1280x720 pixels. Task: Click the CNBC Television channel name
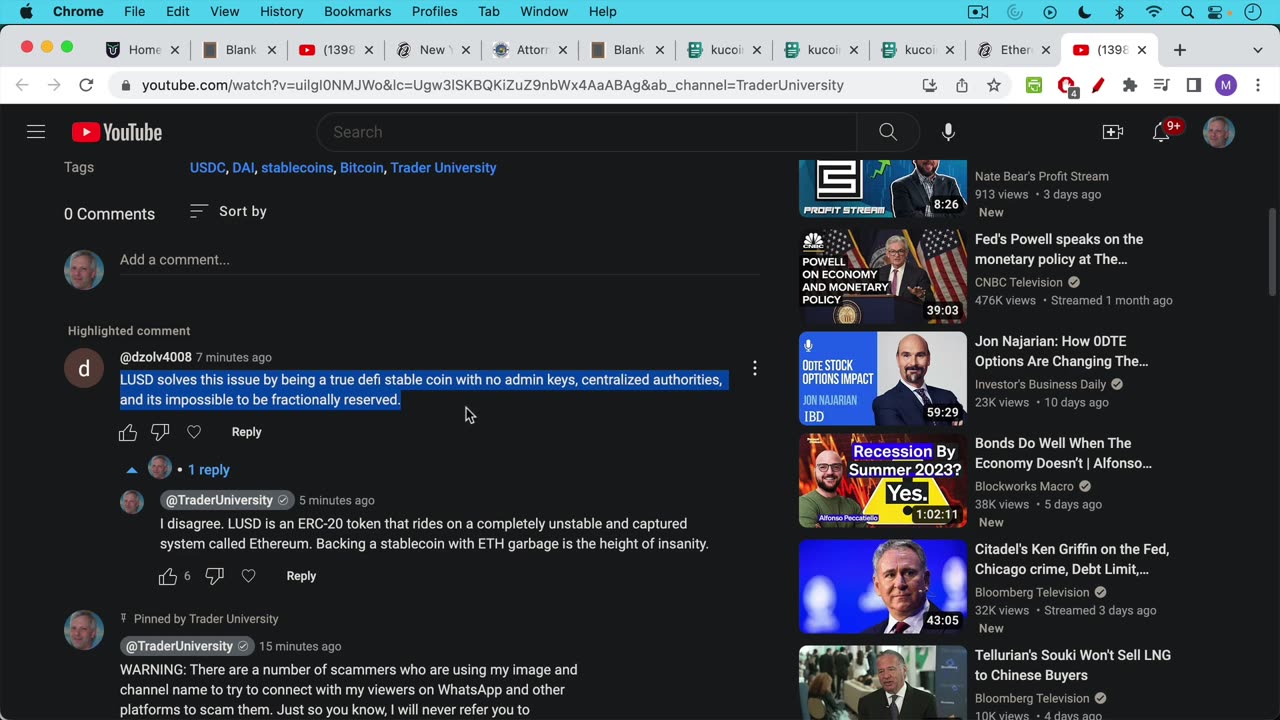[x=1019, y=282]
